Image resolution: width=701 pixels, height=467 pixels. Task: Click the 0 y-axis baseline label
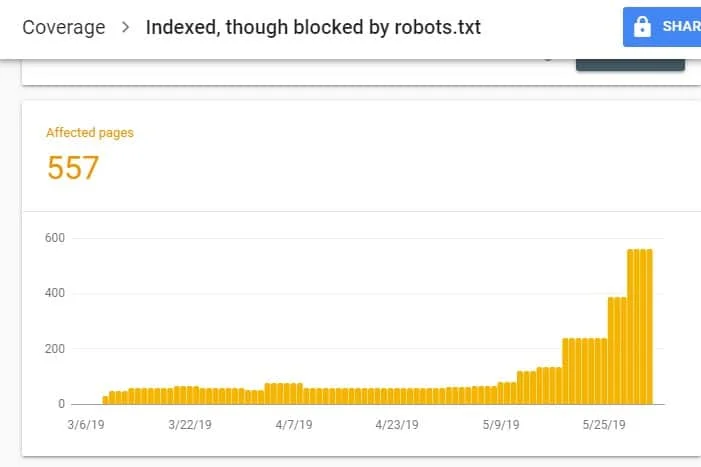(x=61, y=404)
